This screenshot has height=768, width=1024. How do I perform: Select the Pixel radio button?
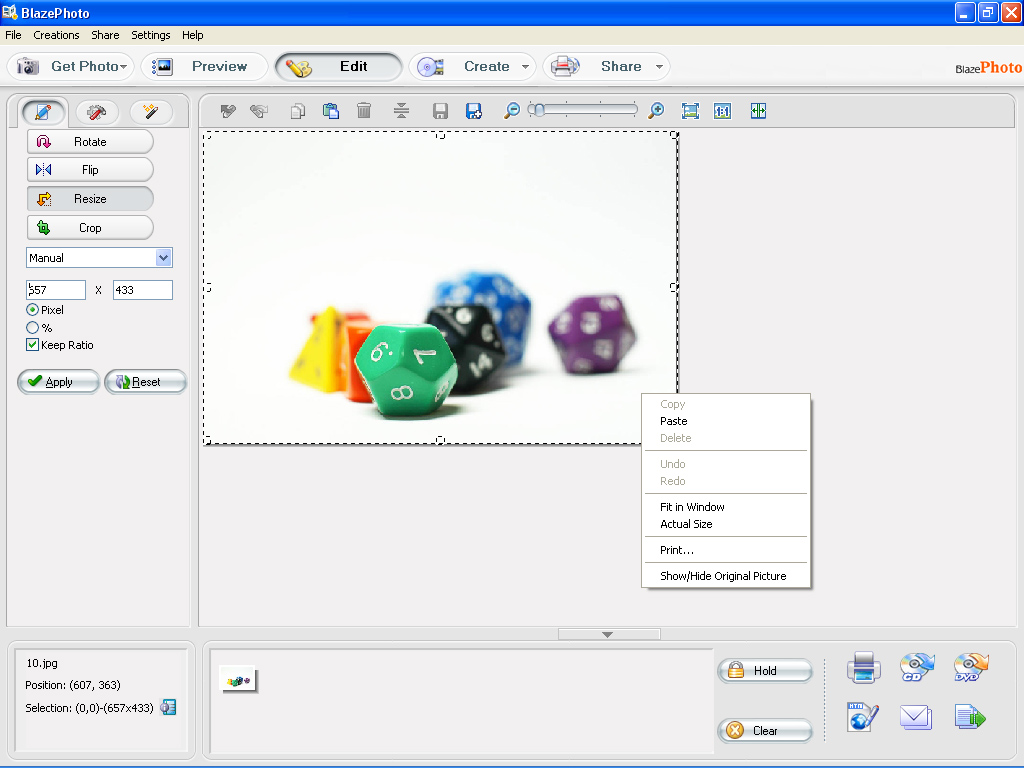[32, 310]
